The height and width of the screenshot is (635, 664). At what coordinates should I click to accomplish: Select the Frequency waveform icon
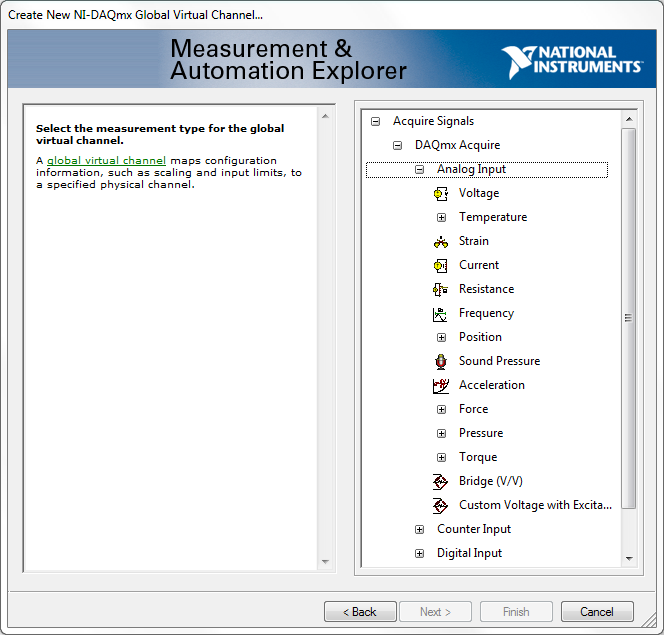pyautogui.click(x=441, y=313)
